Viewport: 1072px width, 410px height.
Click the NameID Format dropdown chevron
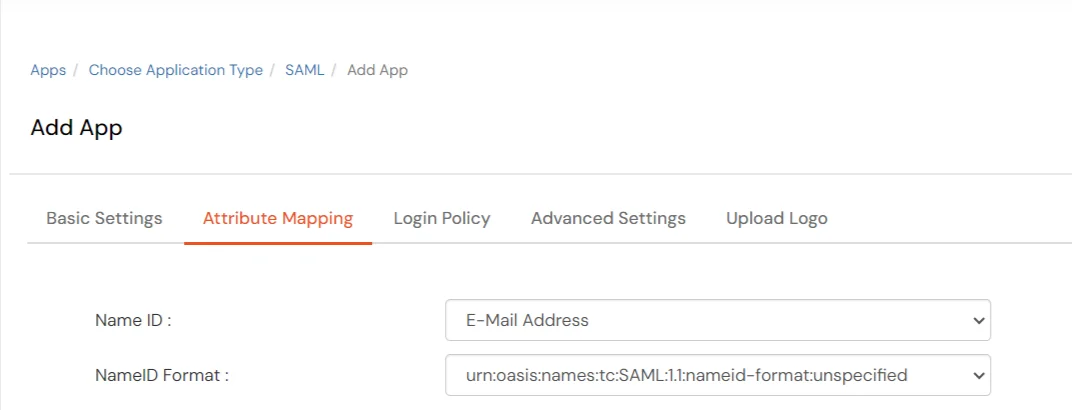(978, 376)
